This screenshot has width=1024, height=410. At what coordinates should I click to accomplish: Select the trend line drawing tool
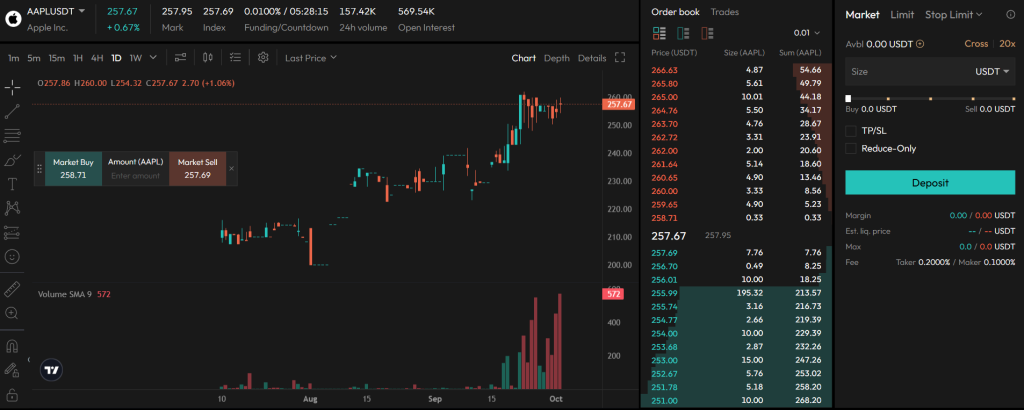[12, 112]
